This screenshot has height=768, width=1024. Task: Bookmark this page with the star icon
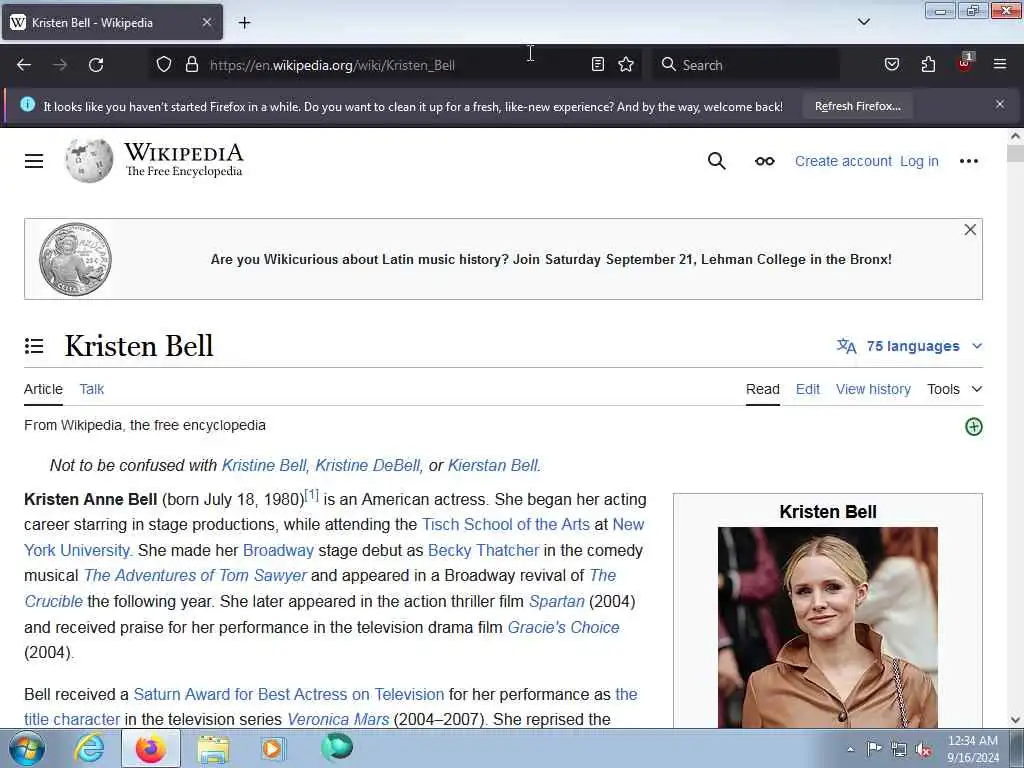click(x=626, y=64)
